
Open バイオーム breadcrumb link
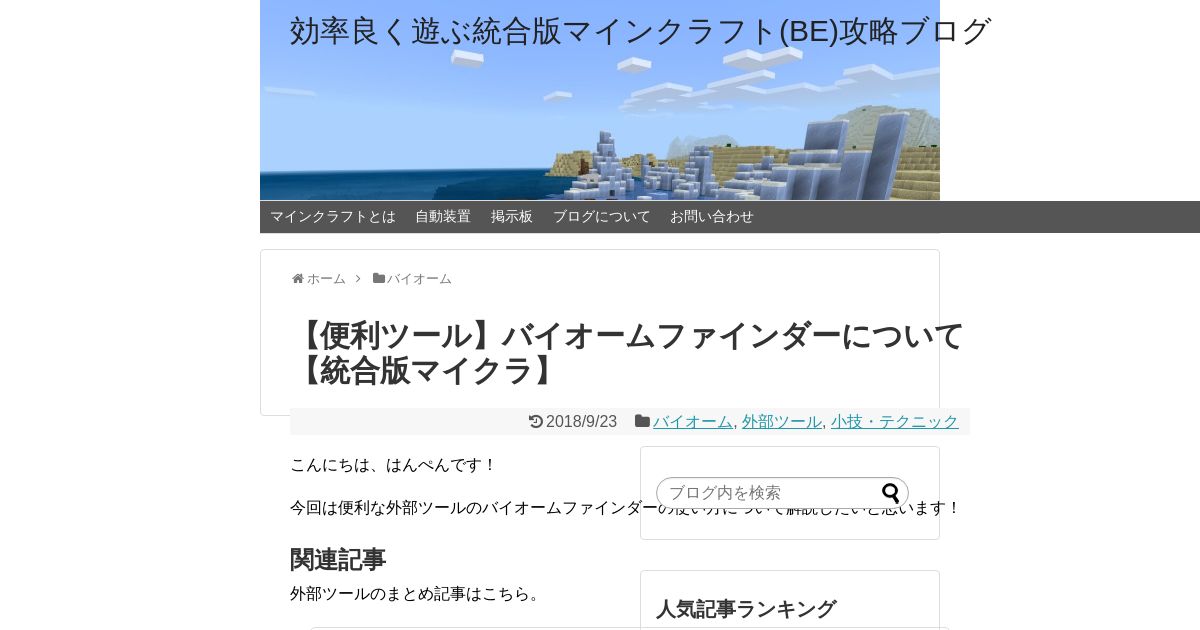point(419,279)
